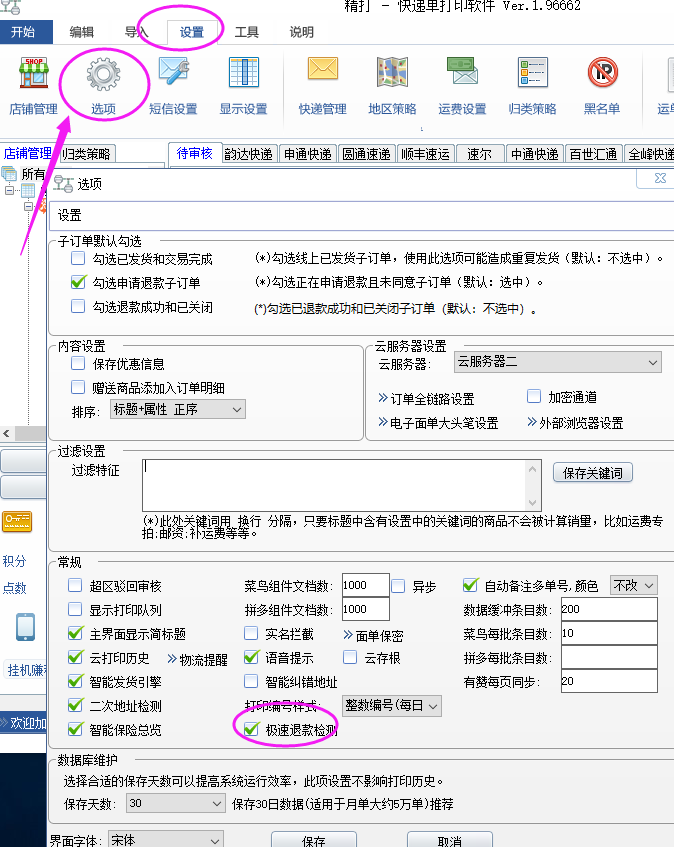Click 保存关键词 button
674x847 pixels.
click(x=592, y=473)
